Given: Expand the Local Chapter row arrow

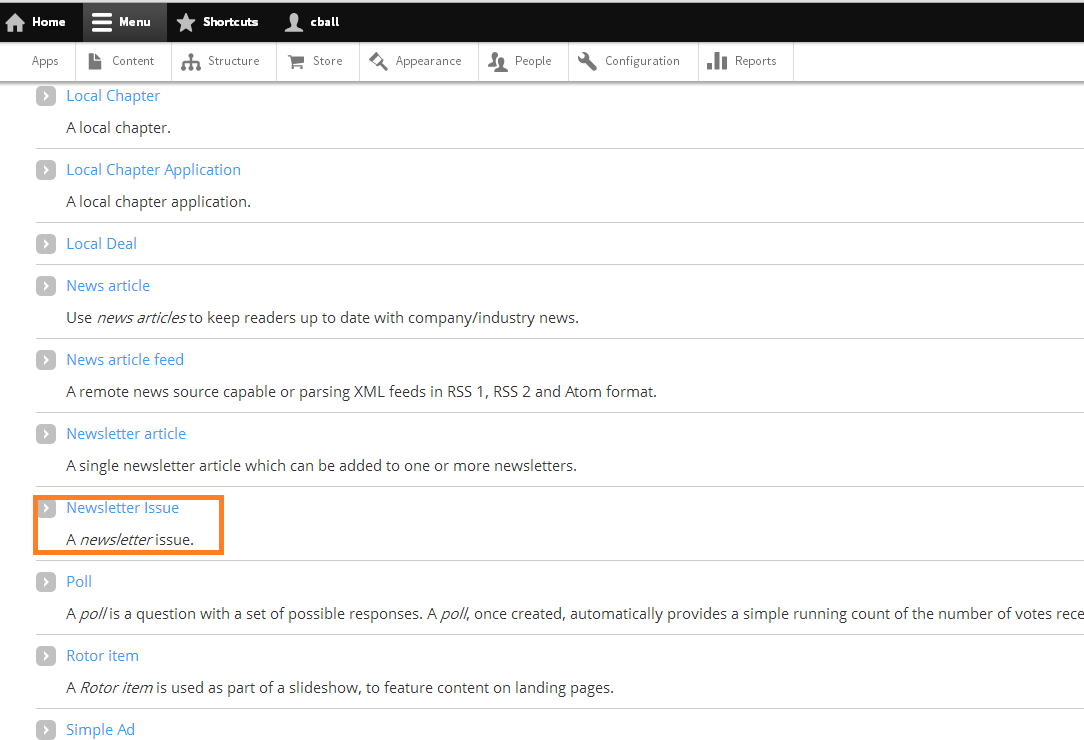Looking at the screenshot, I should point(46,96).
